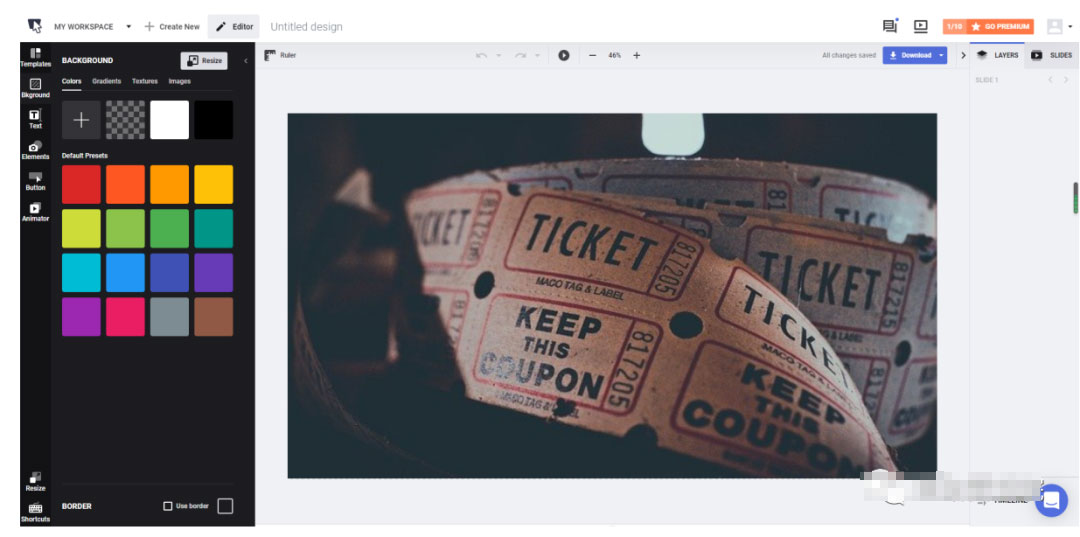Switch to the Colors tab

point(72,81)
